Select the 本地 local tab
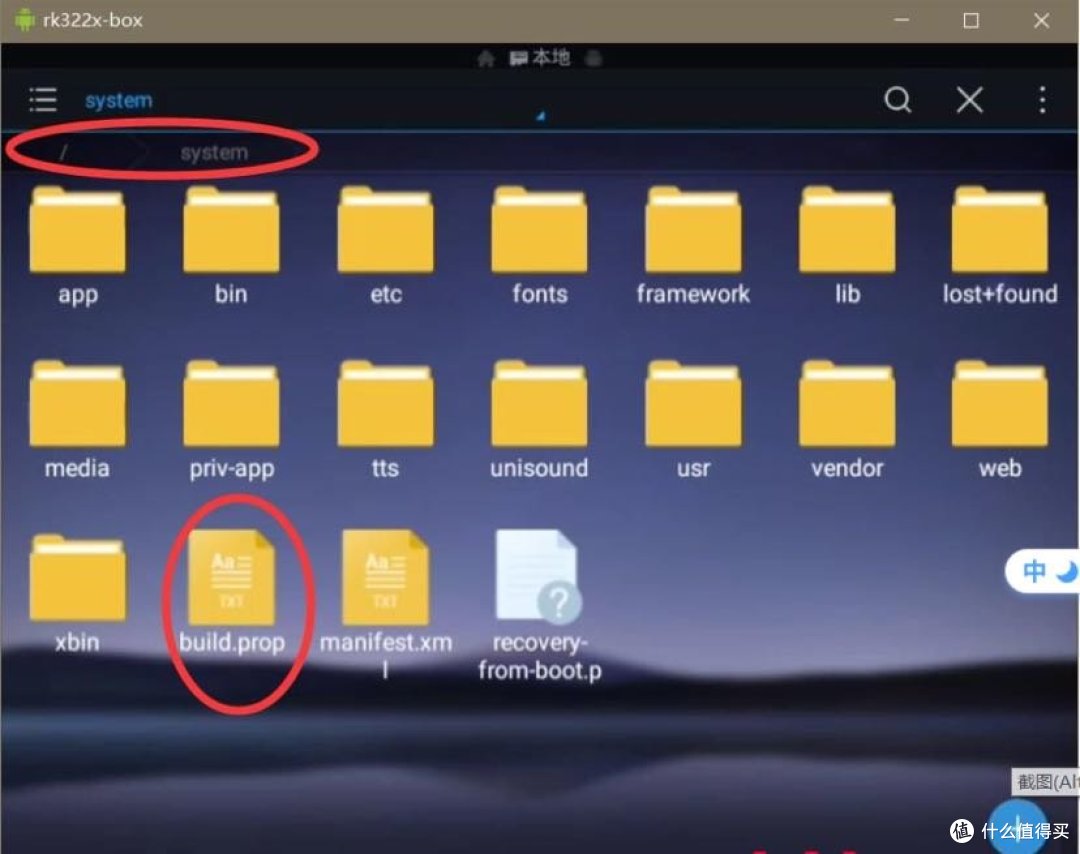Viewport: 1080px width, 854px height. tap(540, 58)
